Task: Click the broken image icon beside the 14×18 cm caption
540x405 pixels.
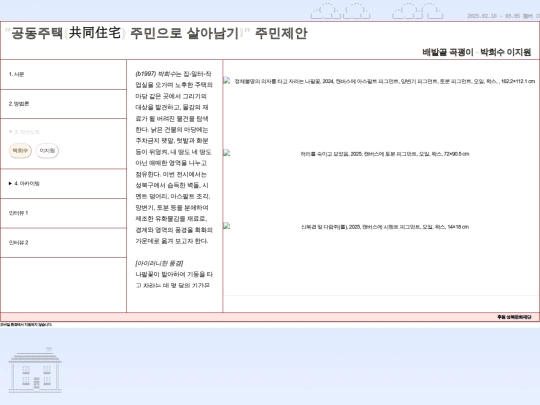Action: coord(227,226)
